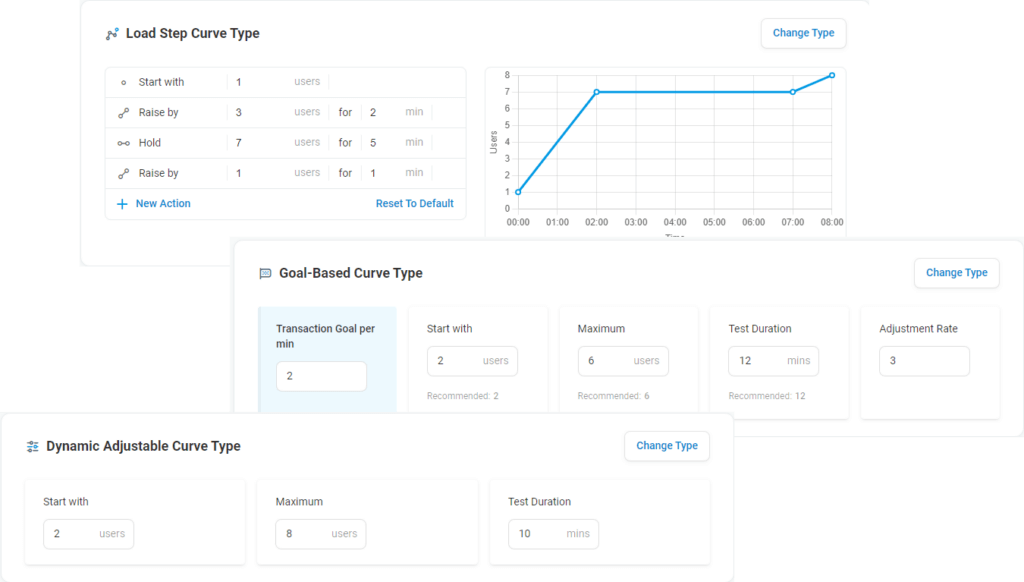Select the highlighted Transaction Goal per min card
The width and height of the screenshot is (1024, 582).
[327, 360]
